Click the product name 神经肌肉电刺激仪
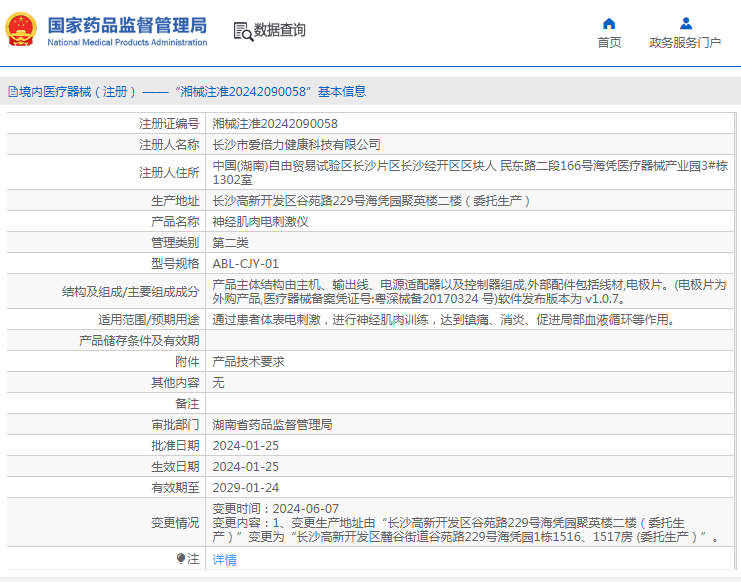 pyautogui.click(x=261, y=221)
